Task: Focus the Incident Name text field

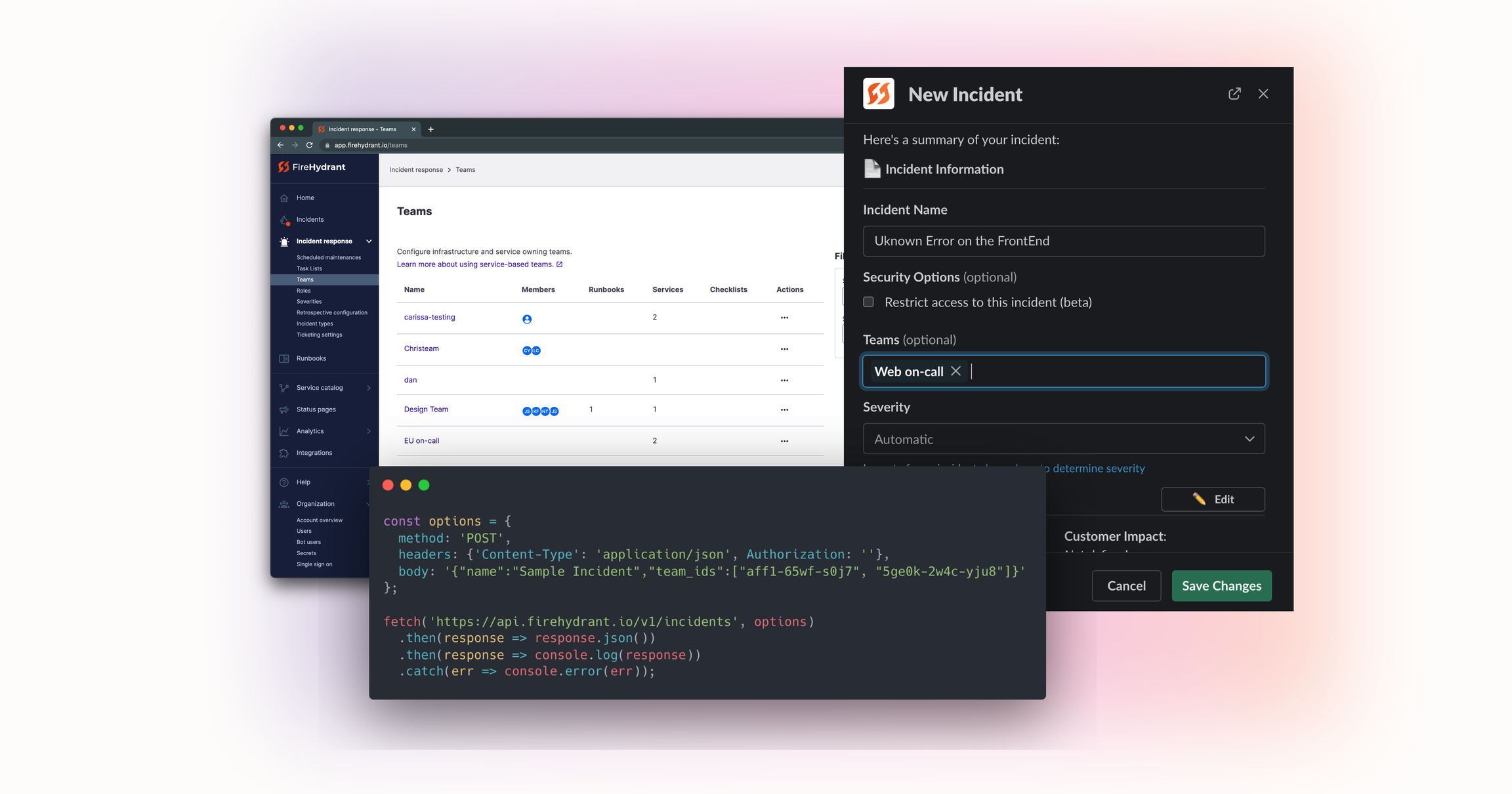Action: tap(1064, 241)
